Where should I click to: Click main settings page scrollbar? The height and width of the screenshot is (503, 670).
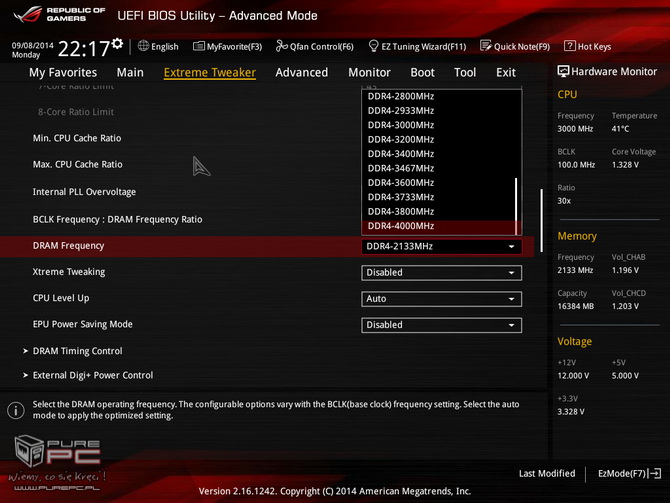pyautogui.click(x=541, y=220)
